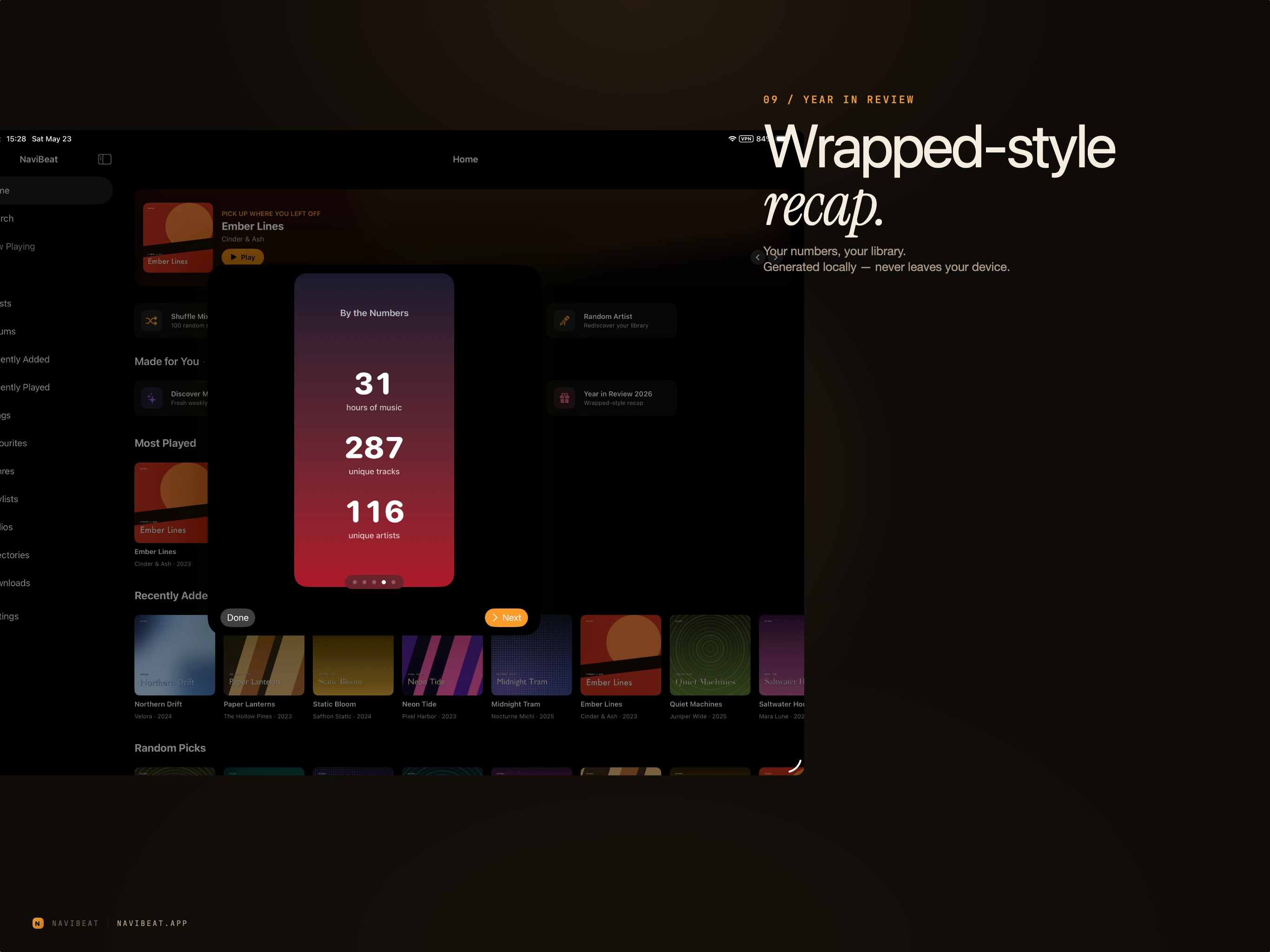Viewport: 1270px width, 952px height.
Task: Open the Paper Lanterns album cover
Action: [x=264, y=665]
